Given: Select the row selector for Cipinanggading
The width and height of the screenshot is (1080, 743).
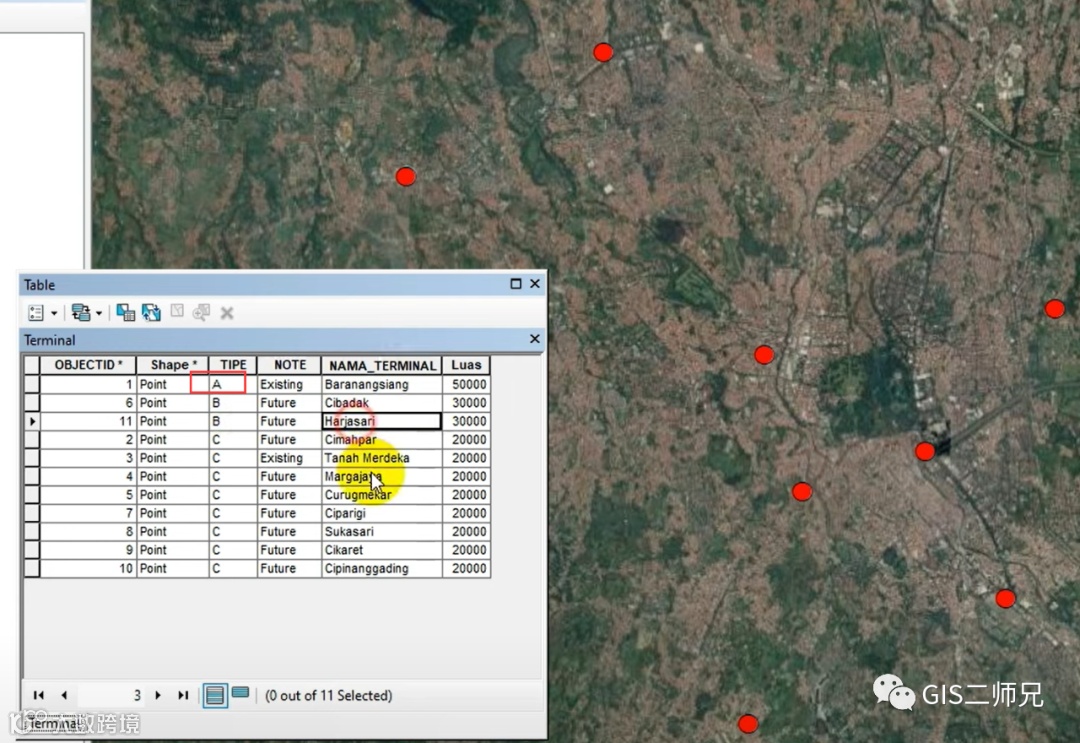Looking at the screenshot, I should click(32, 569).
